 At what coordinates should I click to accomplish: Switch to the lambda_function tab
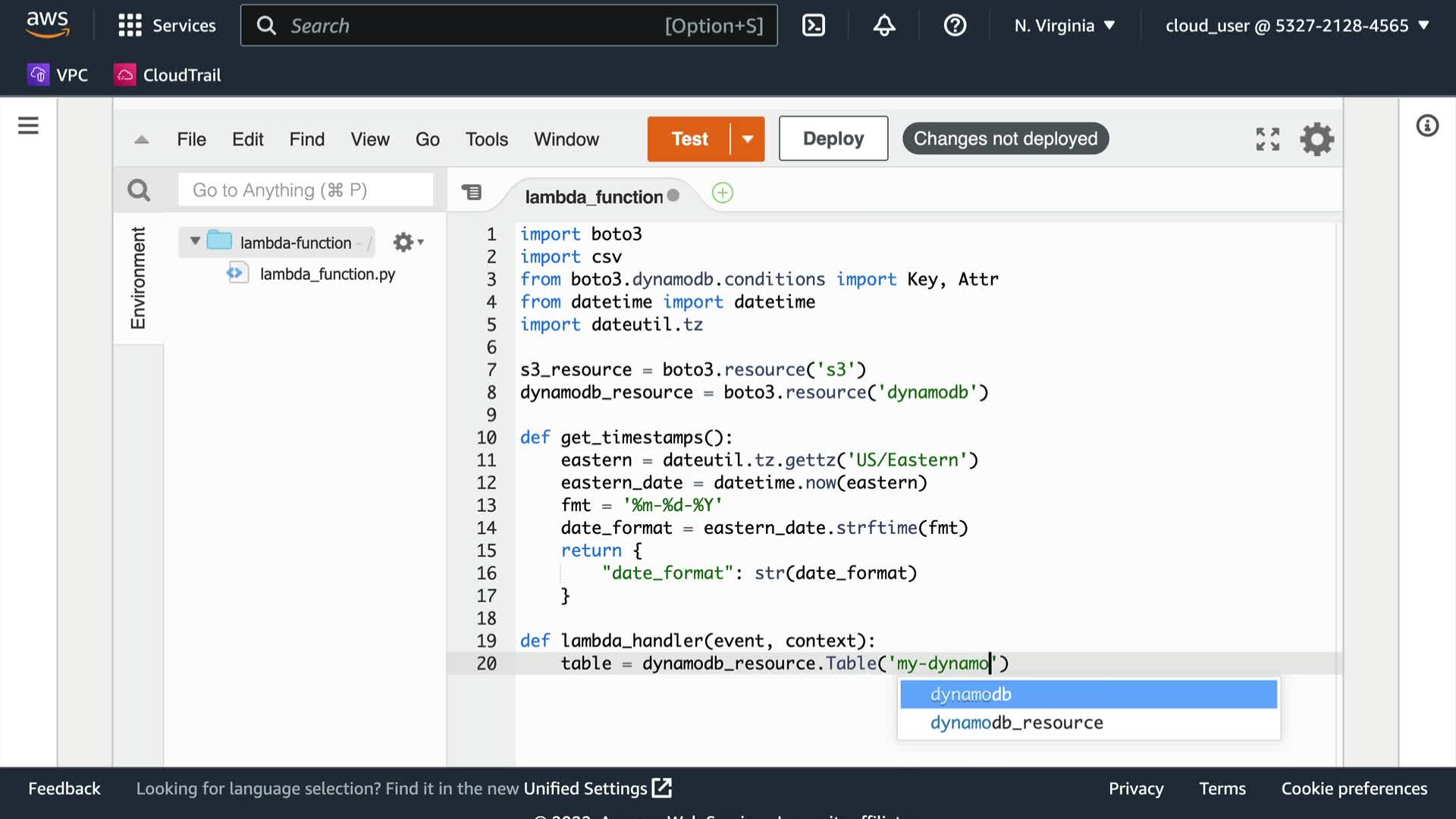click(594, 197)
